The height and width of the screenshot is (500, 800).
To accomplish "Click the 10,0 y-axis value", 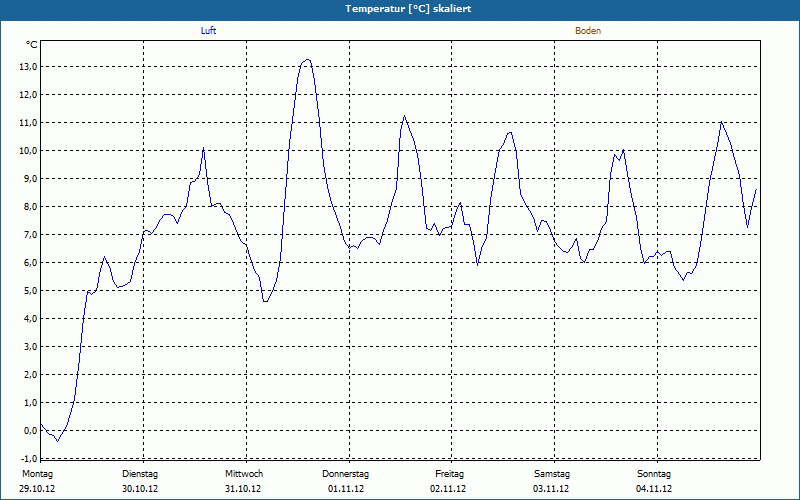I will pos(28,151).
